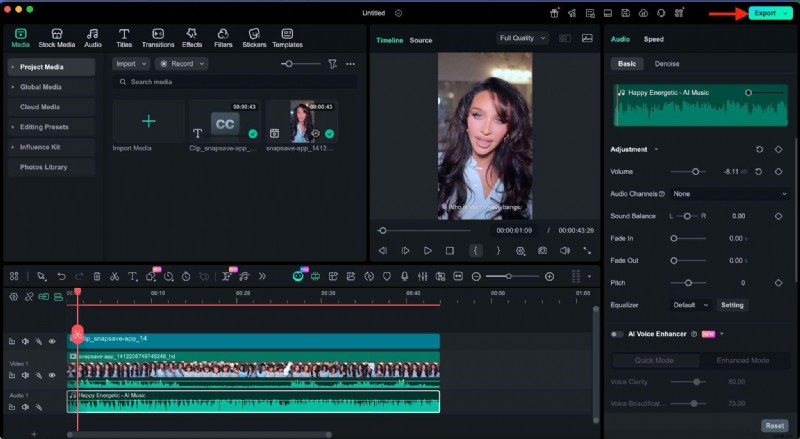Image resolution: width=800 pixels, height=439 pixels.
Task: Expand more timeline tools chevrons
Action: point(262,277)
